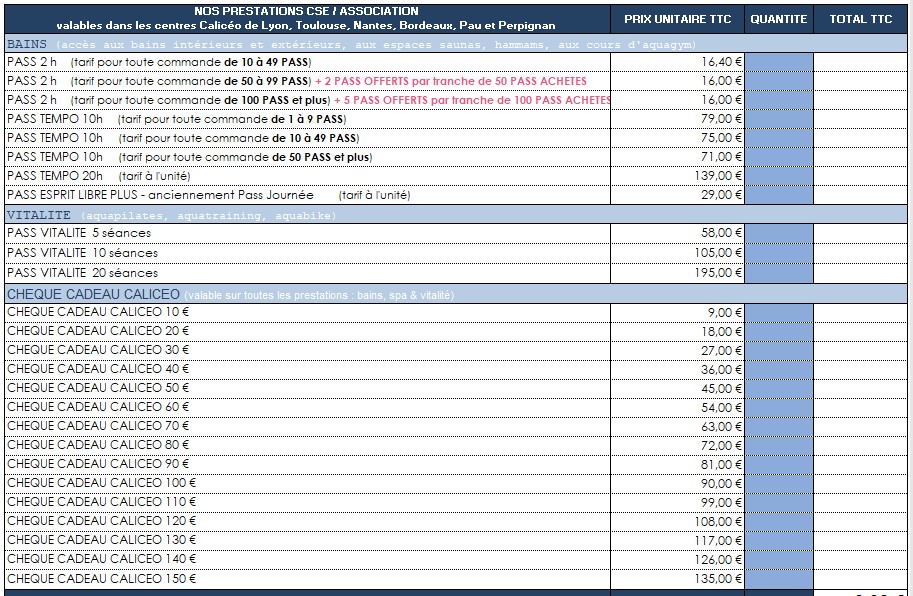
Task: Select the 81,00 € price cell
Action: point(677,464)
